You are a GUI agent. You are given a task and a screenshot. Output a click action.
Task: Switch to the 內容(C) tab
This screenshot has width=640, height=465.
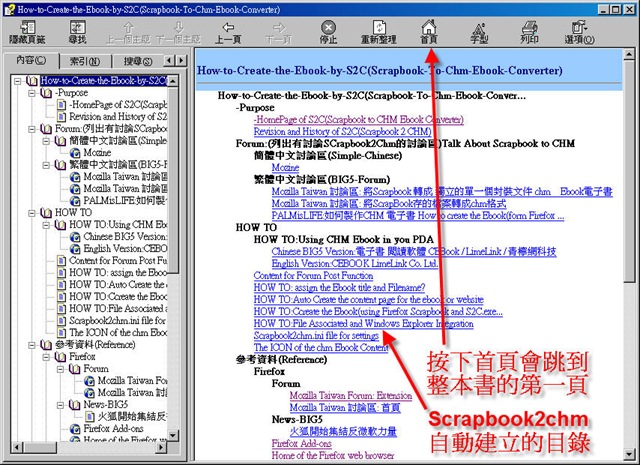point(31,60)
